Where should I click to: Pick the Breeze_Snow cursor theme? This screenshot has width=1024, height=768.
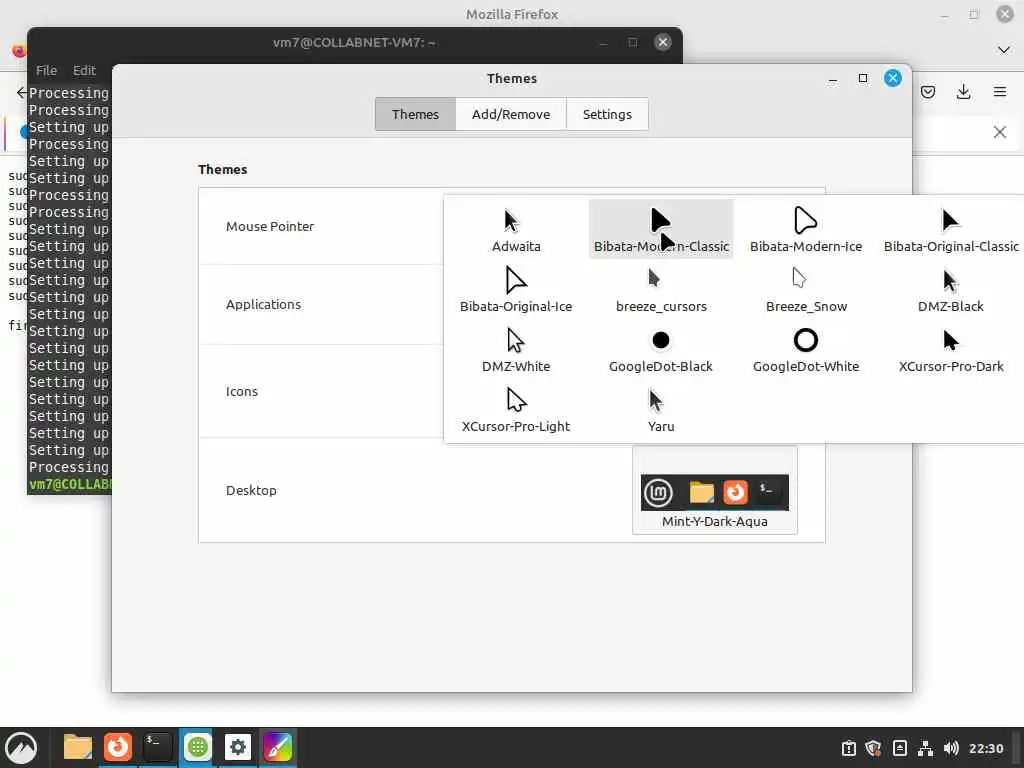tap(806, 290)
